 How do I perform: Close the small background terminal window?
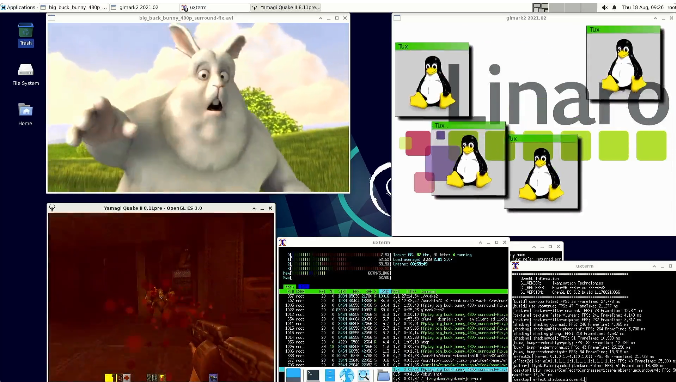pyautogui.click(x=558, y=247)
